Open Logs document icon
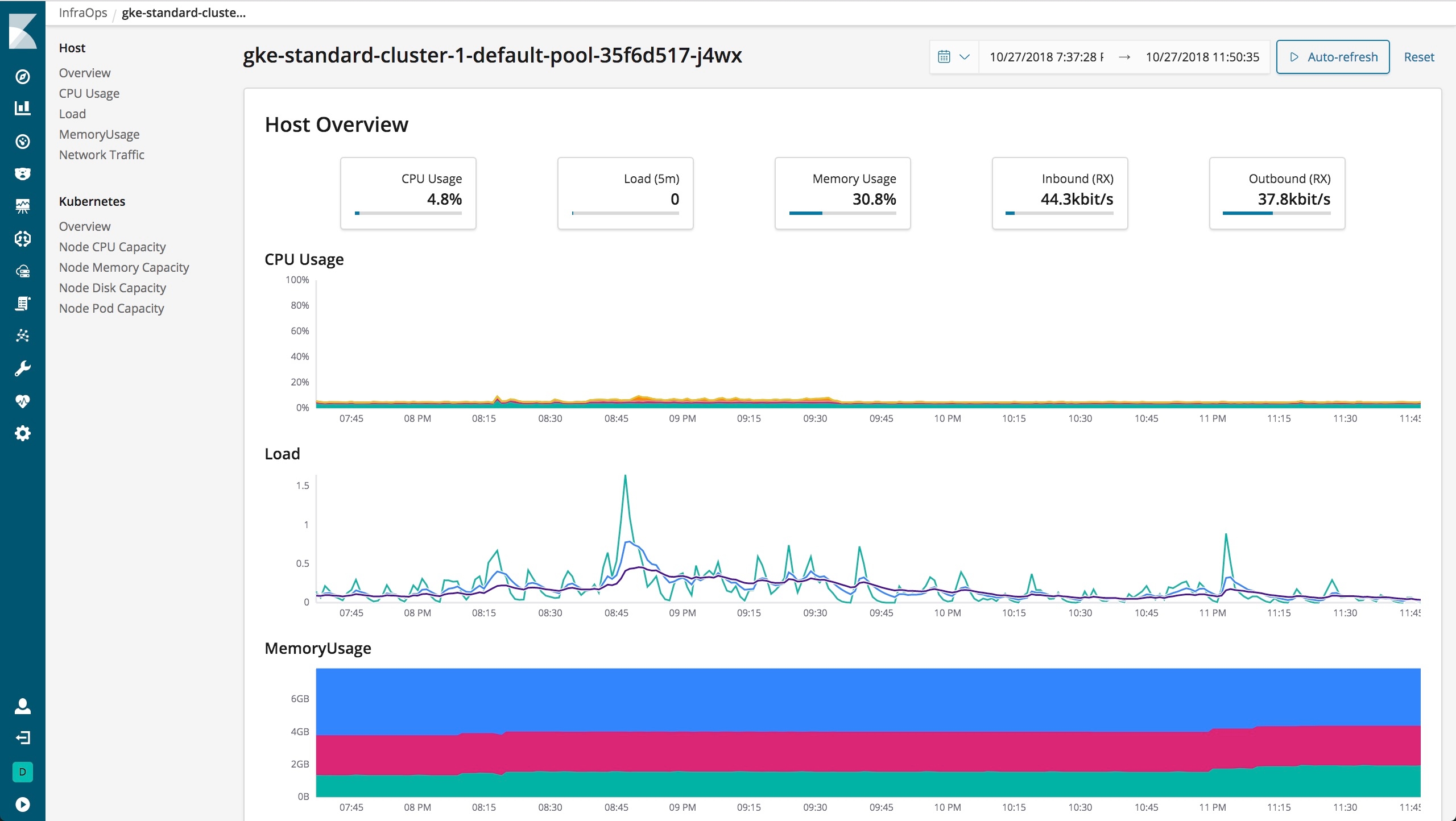The width and height of the screenshot is (1456, 821). (23, 304)
